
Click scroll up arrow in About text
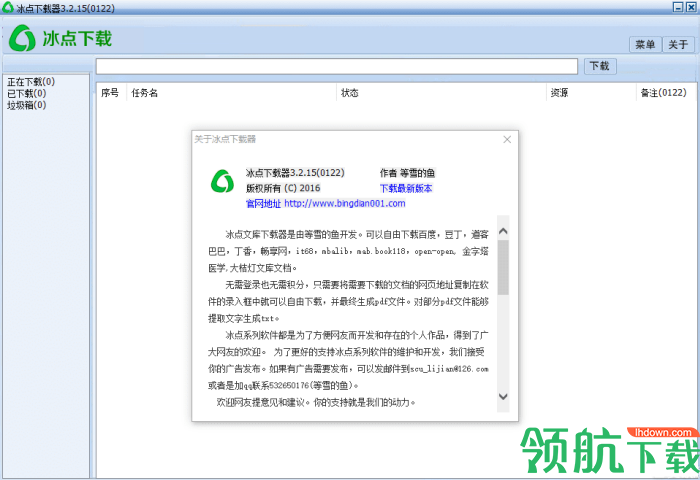[x=503, y=231]
